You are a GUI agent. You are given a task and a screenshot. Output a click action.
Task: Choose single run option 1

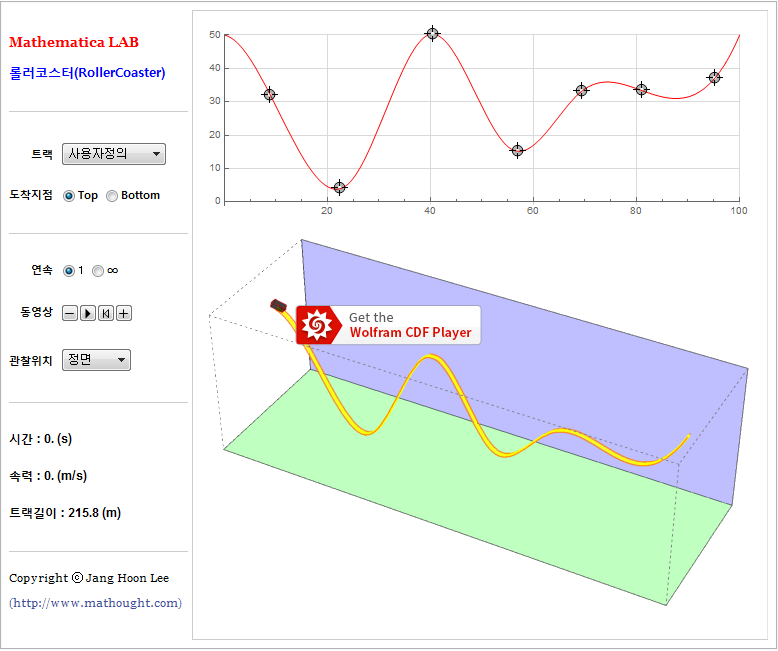coord(68,271)
